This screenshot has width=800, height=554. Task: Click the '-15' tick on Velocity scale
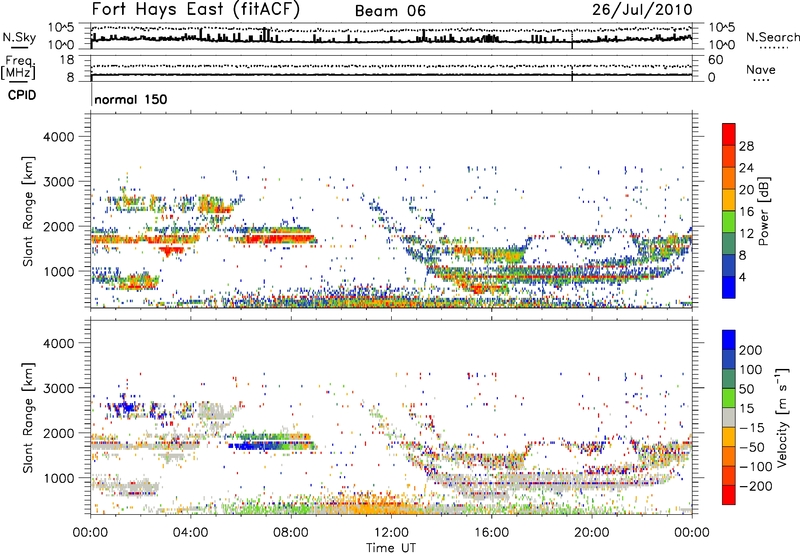click(752, 428)
